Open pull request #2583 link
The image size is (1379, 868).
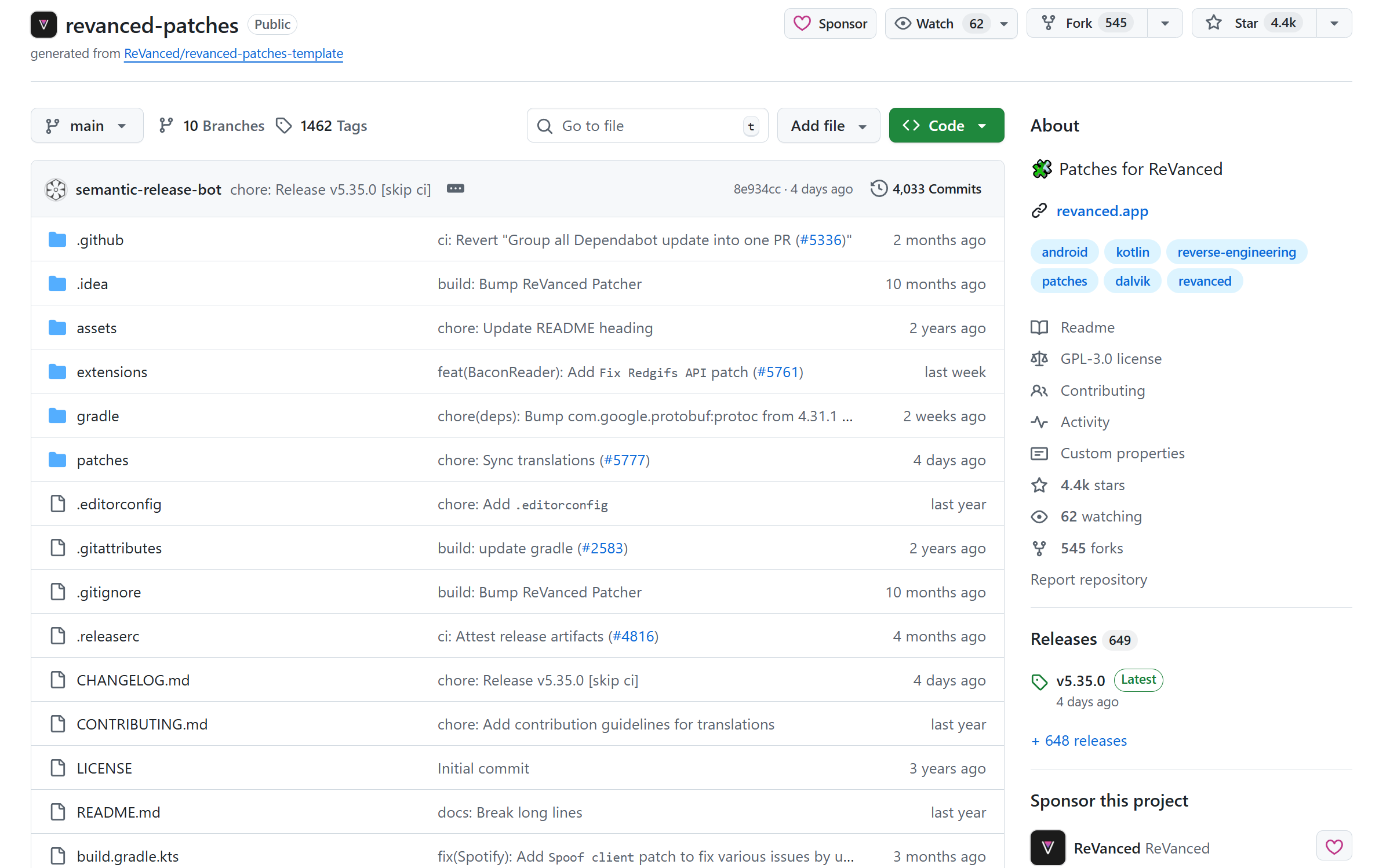(603, 548)
